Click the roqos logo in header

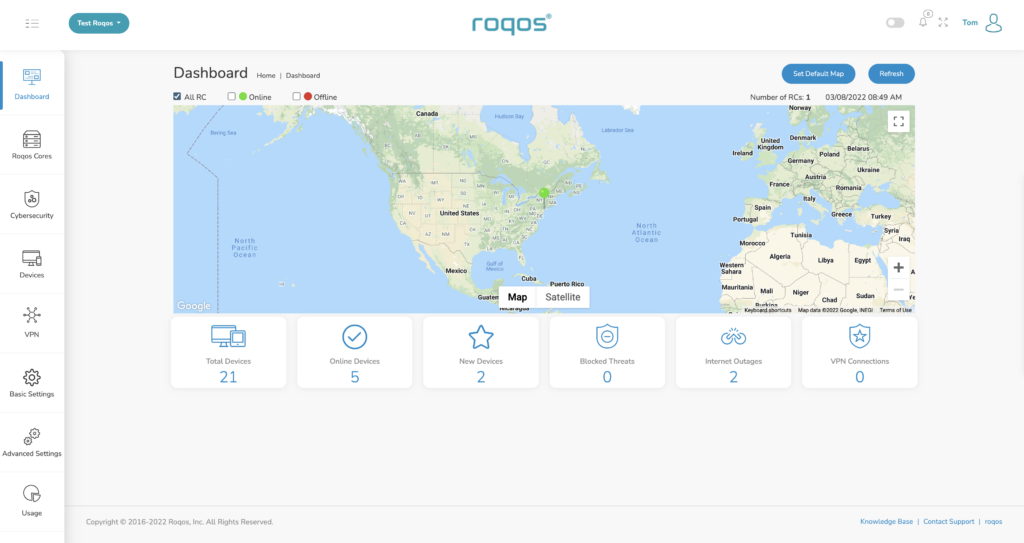pyautogui.click(x=511, y=24)
